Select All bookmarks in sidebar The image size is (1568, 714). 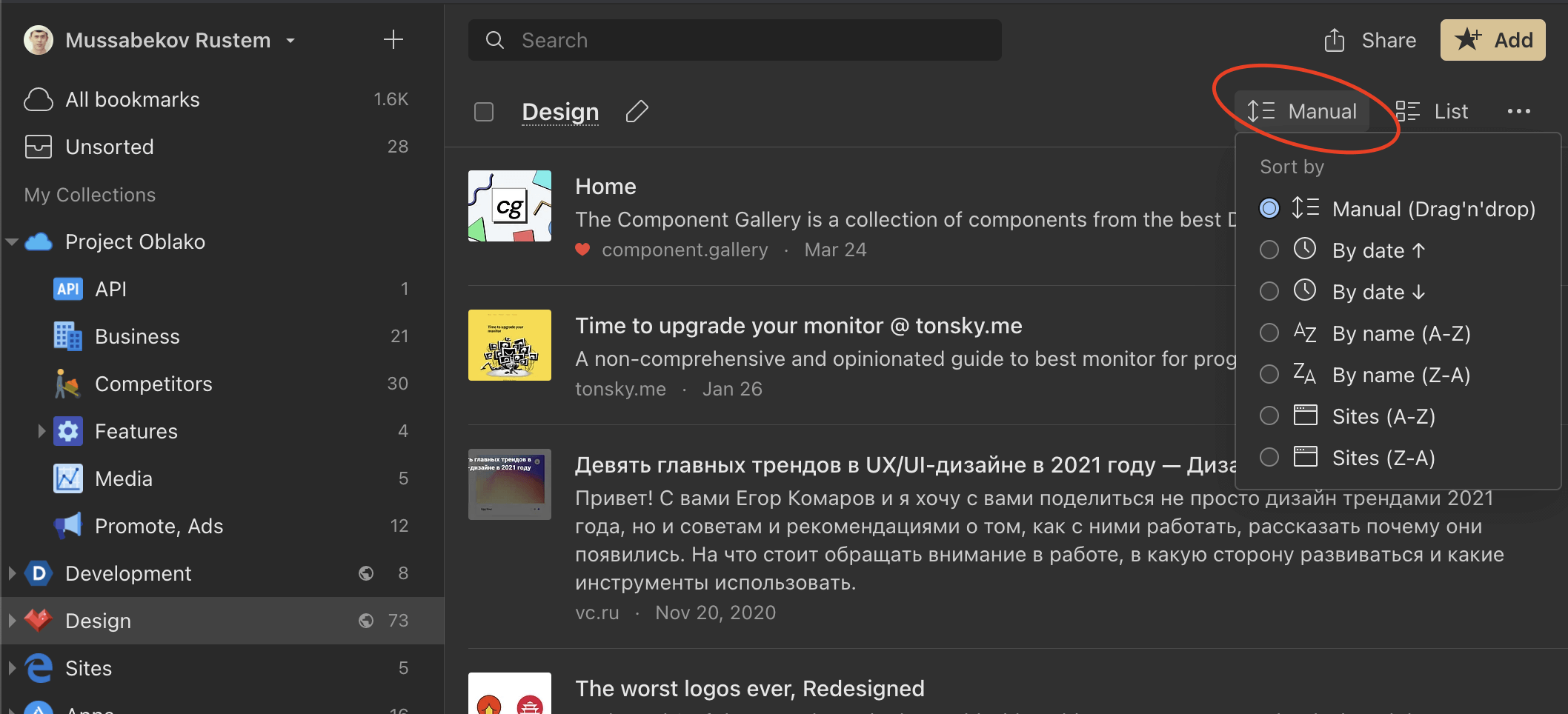222,99
